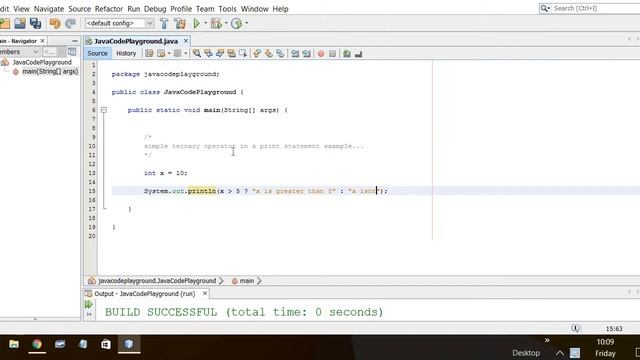Click the Profile Project toolbar icon

pos(236,23)
